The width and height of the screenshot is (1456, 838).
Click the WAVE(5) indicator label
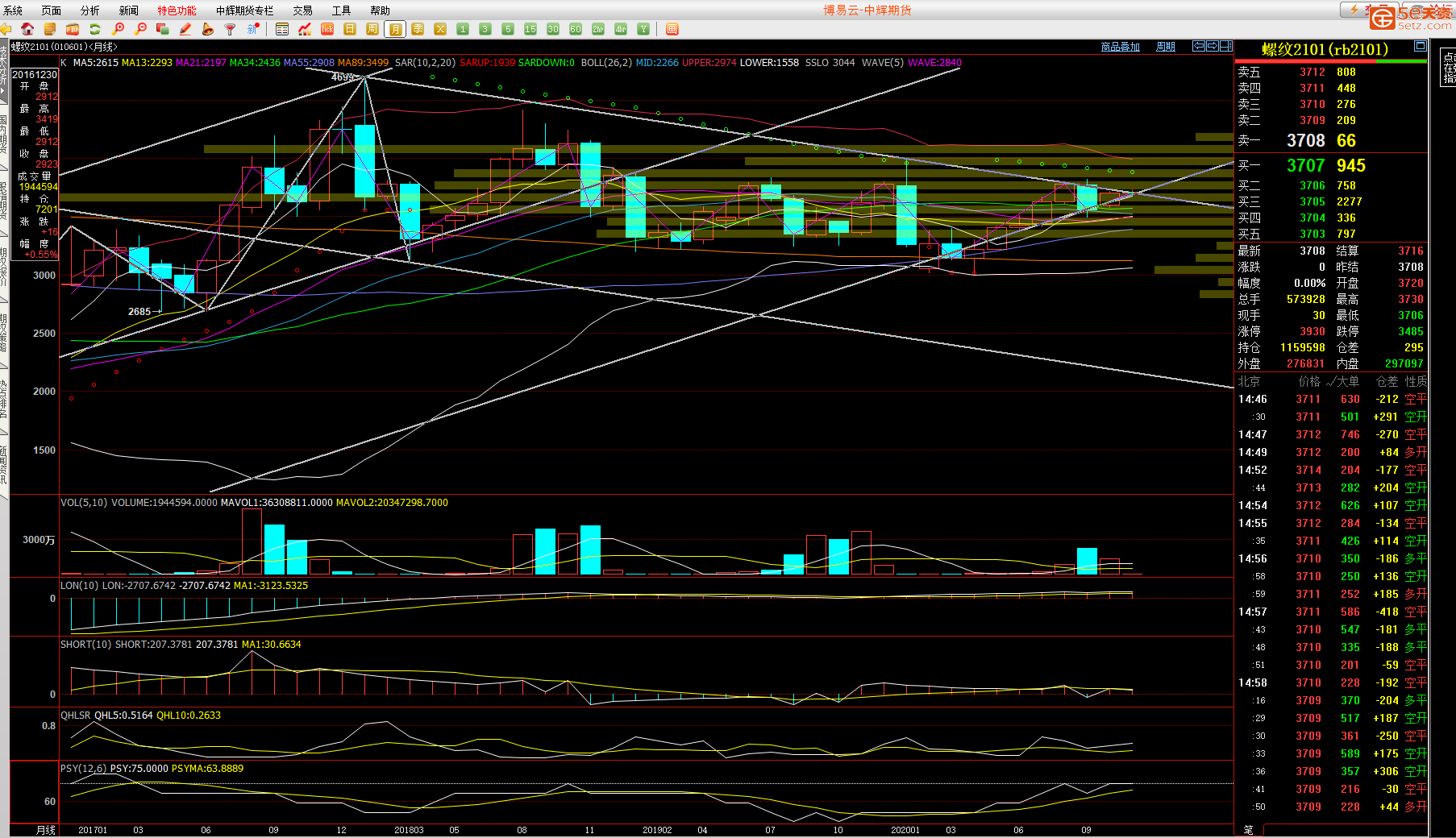pos(883,63)
